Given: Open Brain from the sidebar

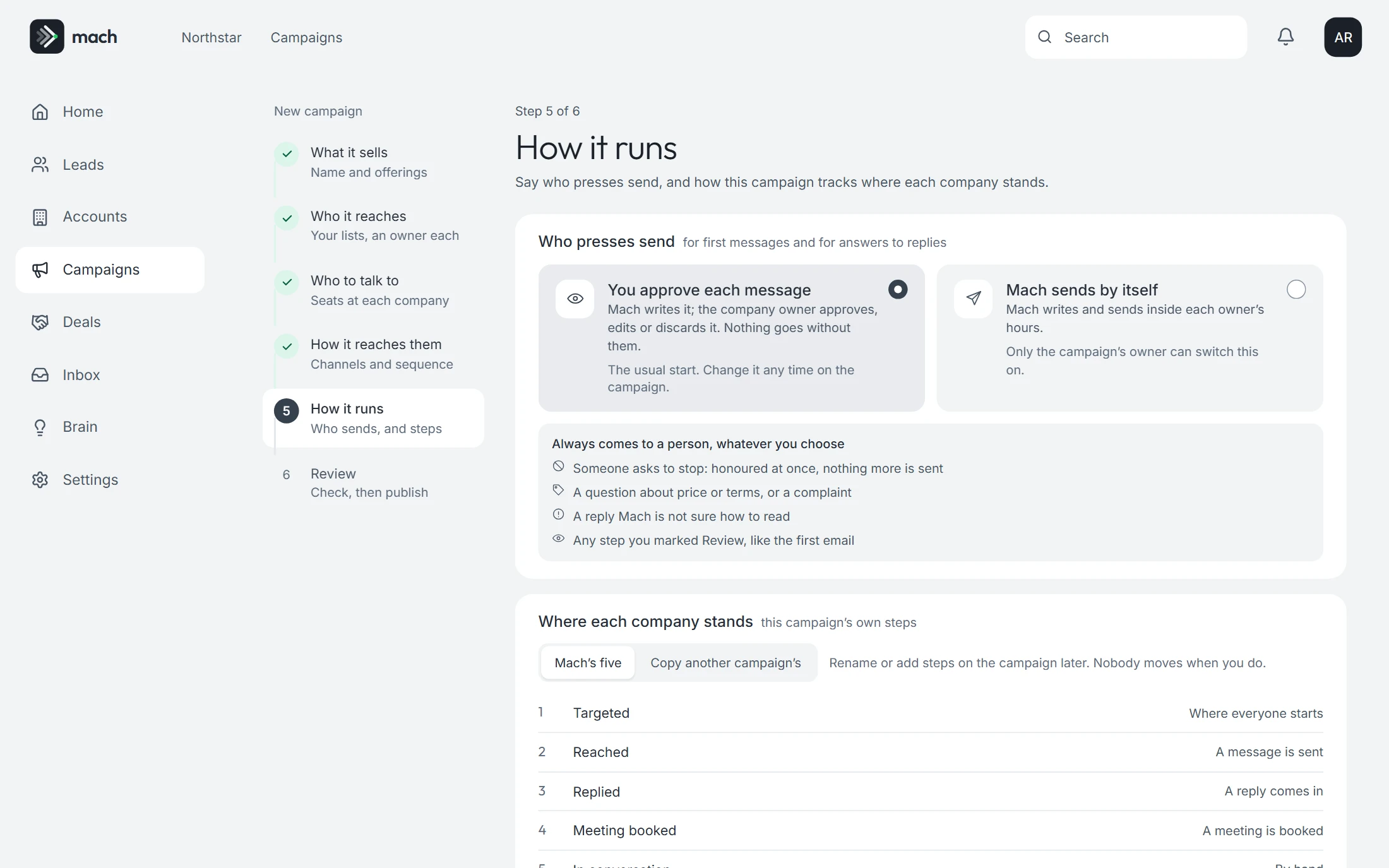Looking at the screenshot, I should click(110, 427).
